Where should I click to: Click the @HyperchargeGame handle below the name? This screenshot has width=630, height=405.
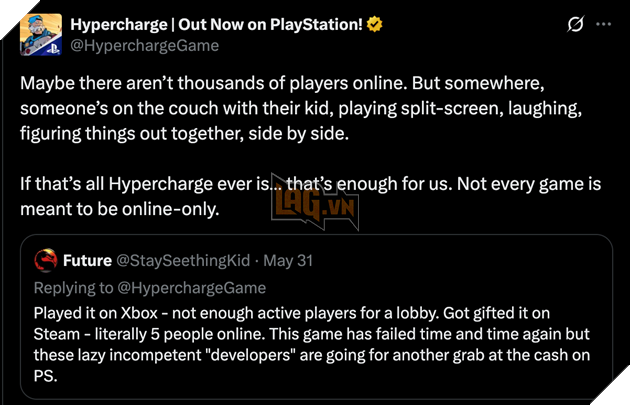pos(144,46)
